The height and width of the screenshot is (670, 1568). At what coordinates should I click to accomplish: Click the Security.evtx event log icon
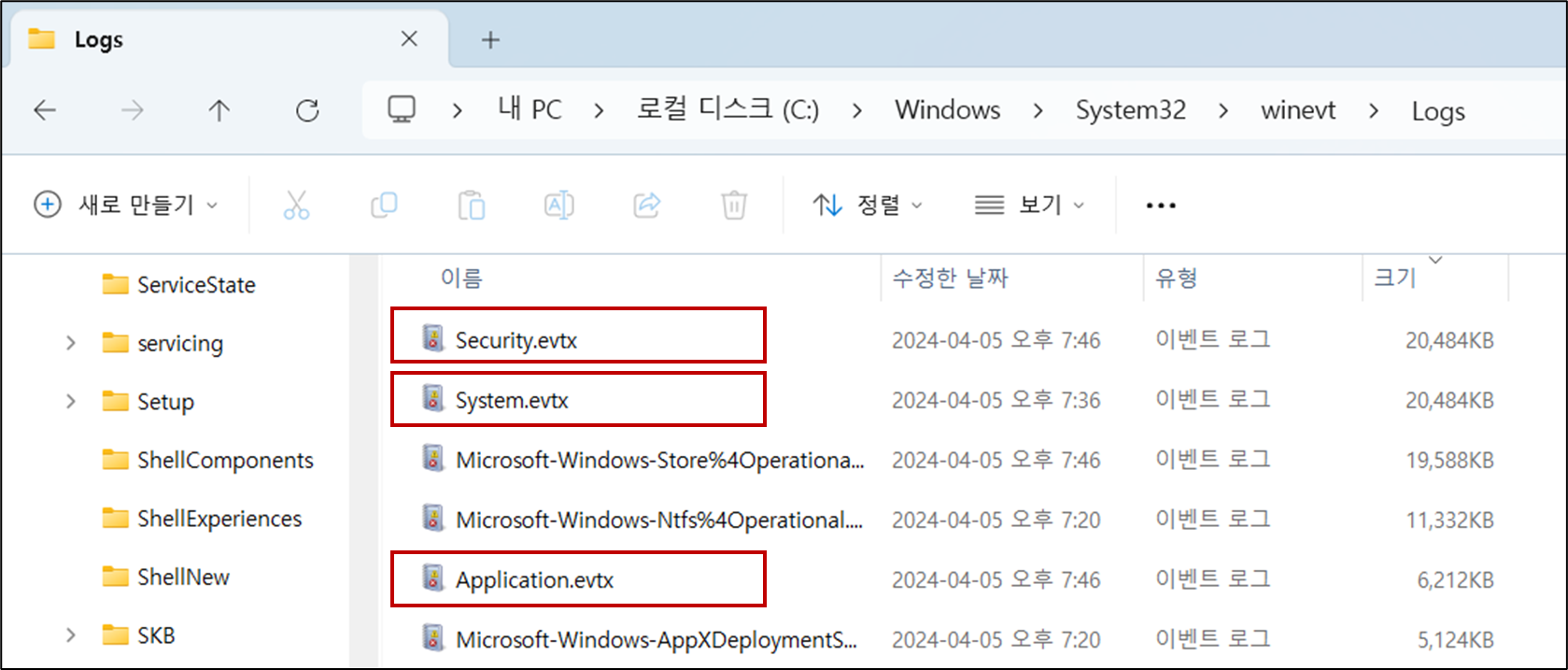pyautogui.click(x=432, y=338)
